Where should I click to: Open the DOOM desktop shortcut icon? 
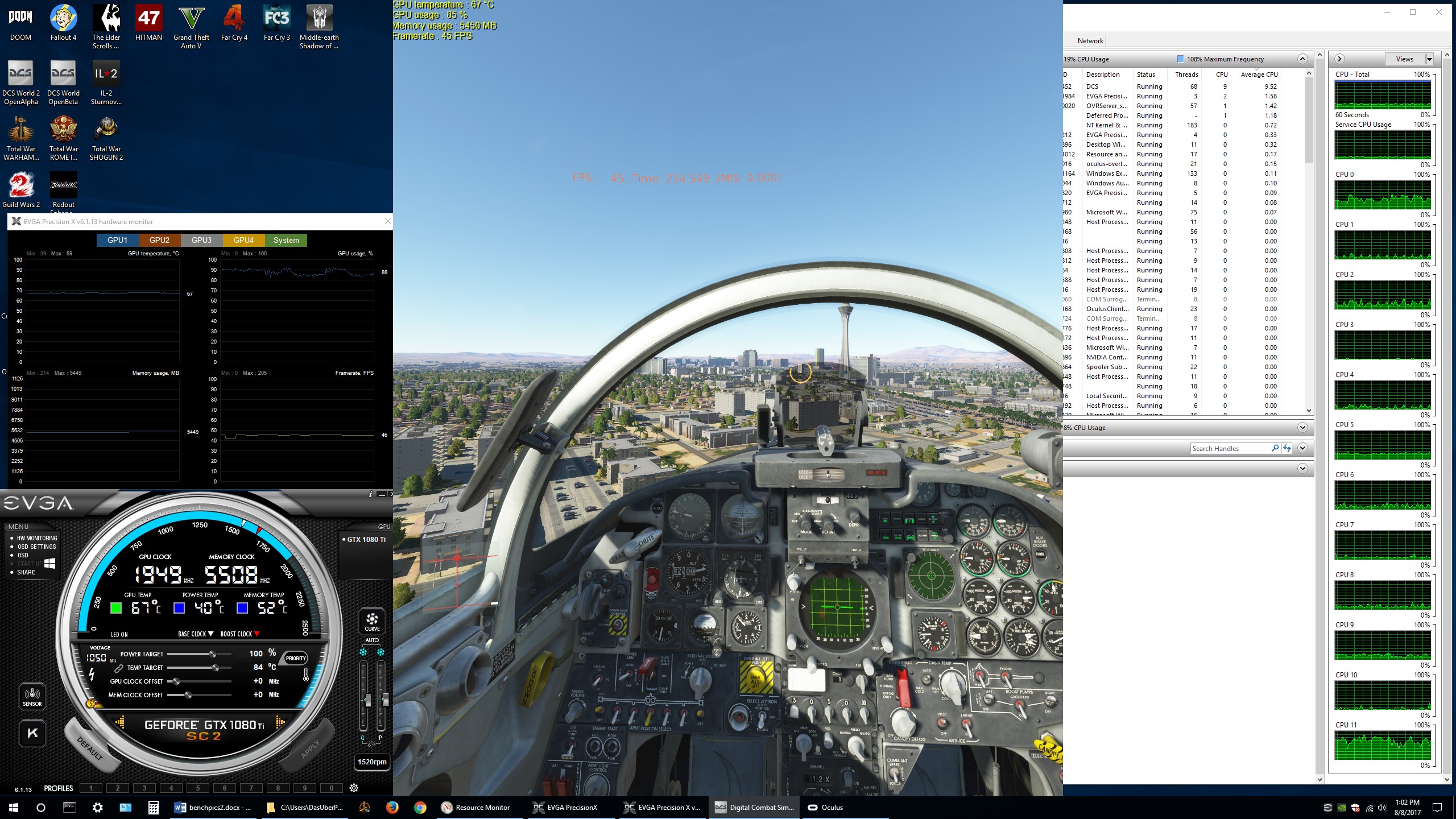point(20,23)
